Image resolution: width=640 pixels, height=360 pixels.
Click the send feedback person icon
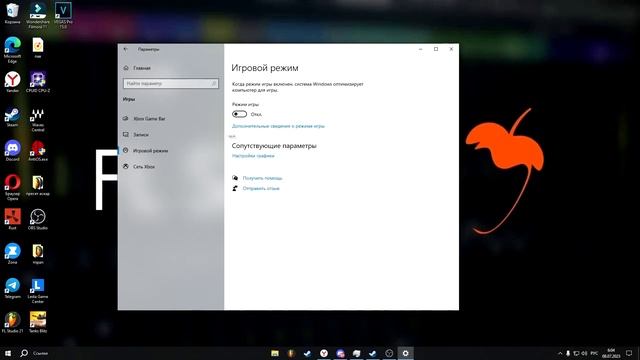235,188
